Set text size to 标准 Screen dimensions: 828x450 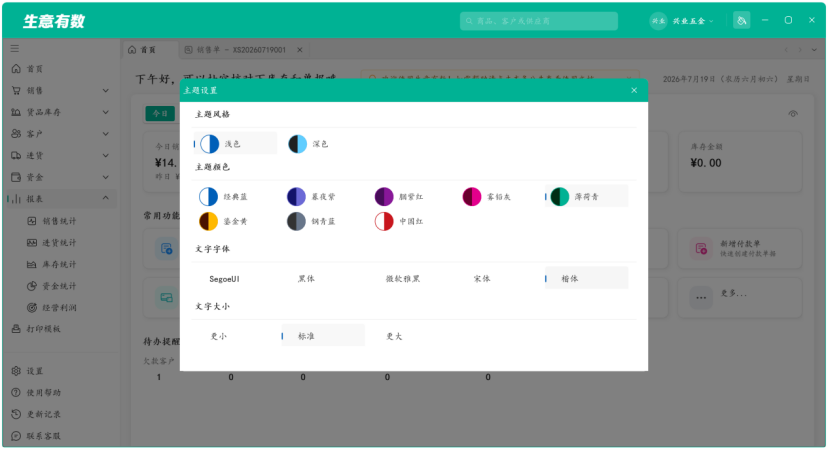[323, 336]
